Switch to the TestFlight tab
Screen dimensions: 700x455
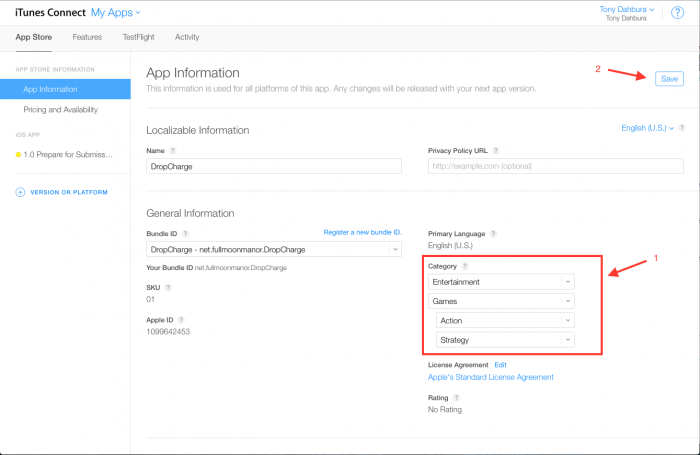(138, 38)
